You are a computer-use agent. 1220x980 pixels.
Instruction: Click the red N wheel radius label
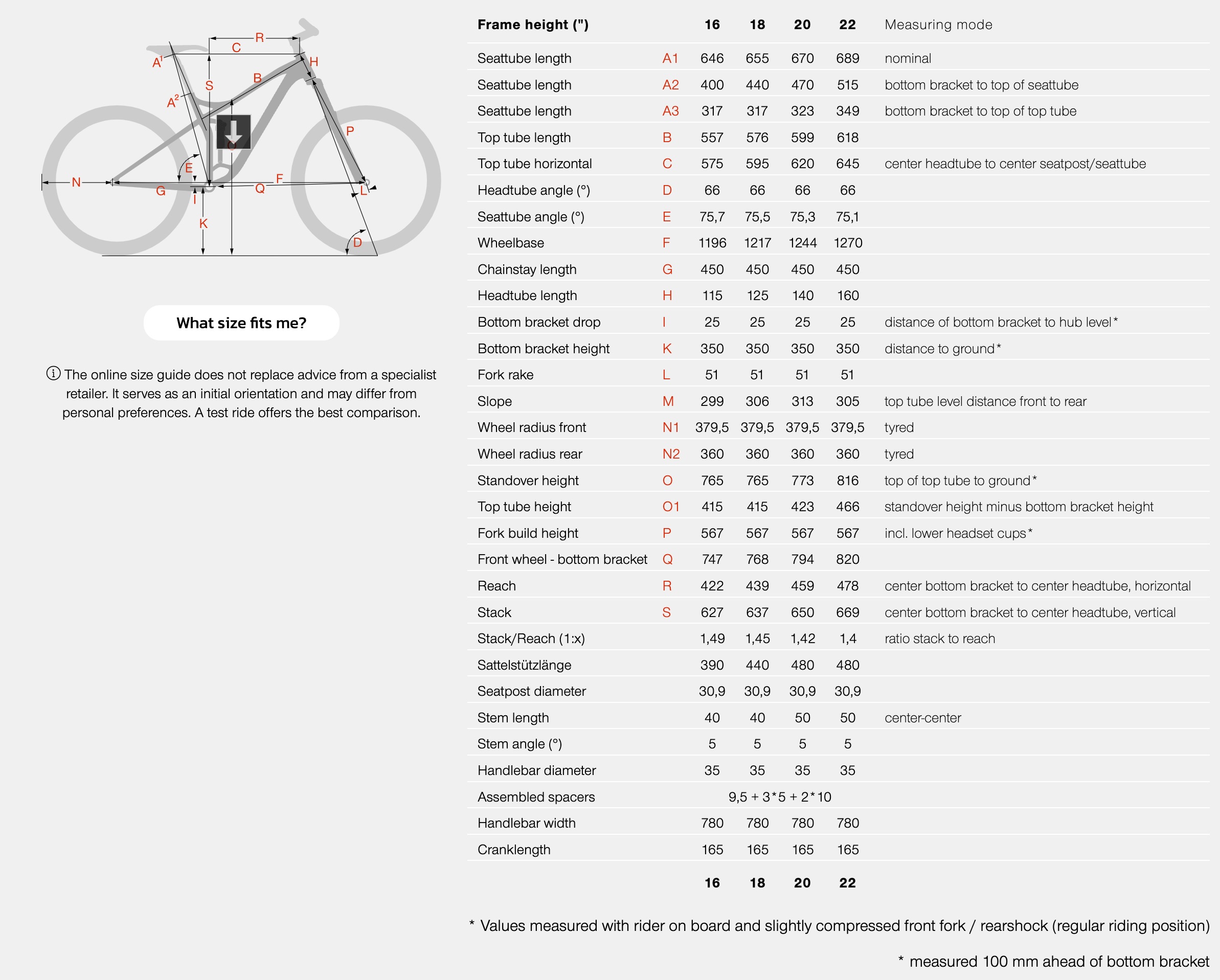pyautogui.click(x=76, y=182)
